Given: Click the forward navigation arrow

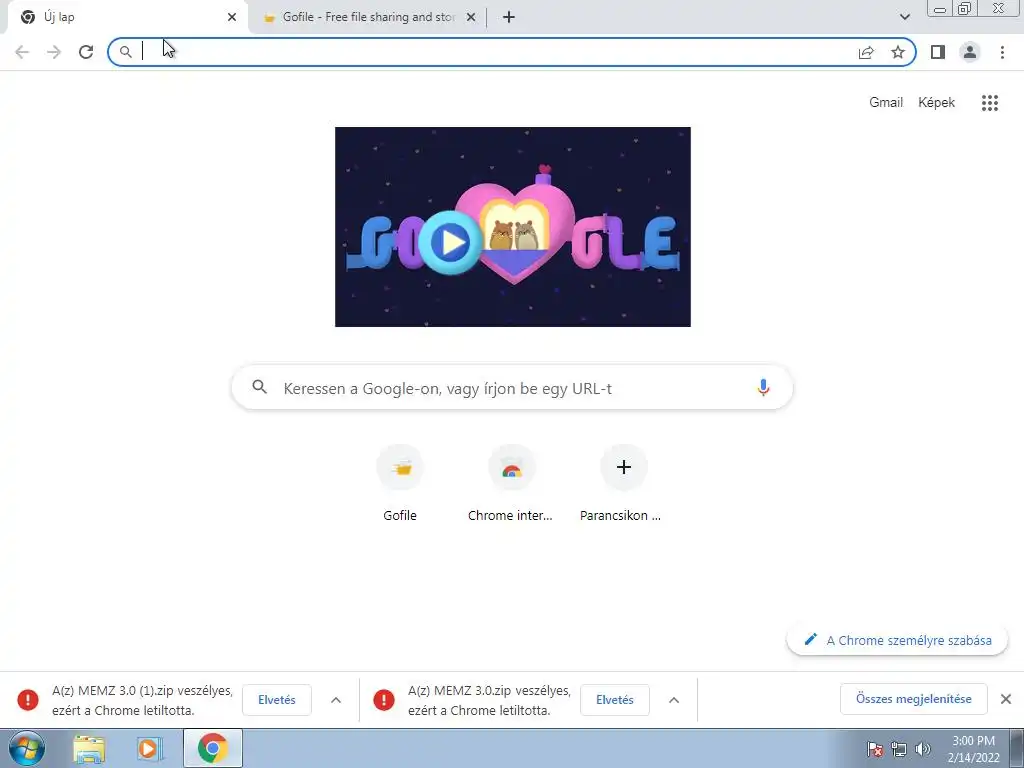Looking at the screenshot, I should [x=54, y=52].
